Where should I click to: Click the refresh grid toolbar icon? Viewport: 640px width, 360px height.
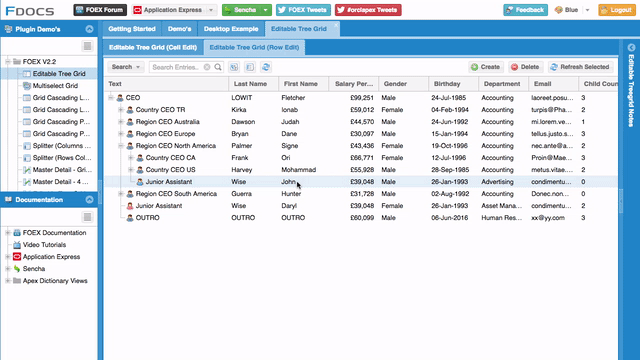(x=266, y=67)
